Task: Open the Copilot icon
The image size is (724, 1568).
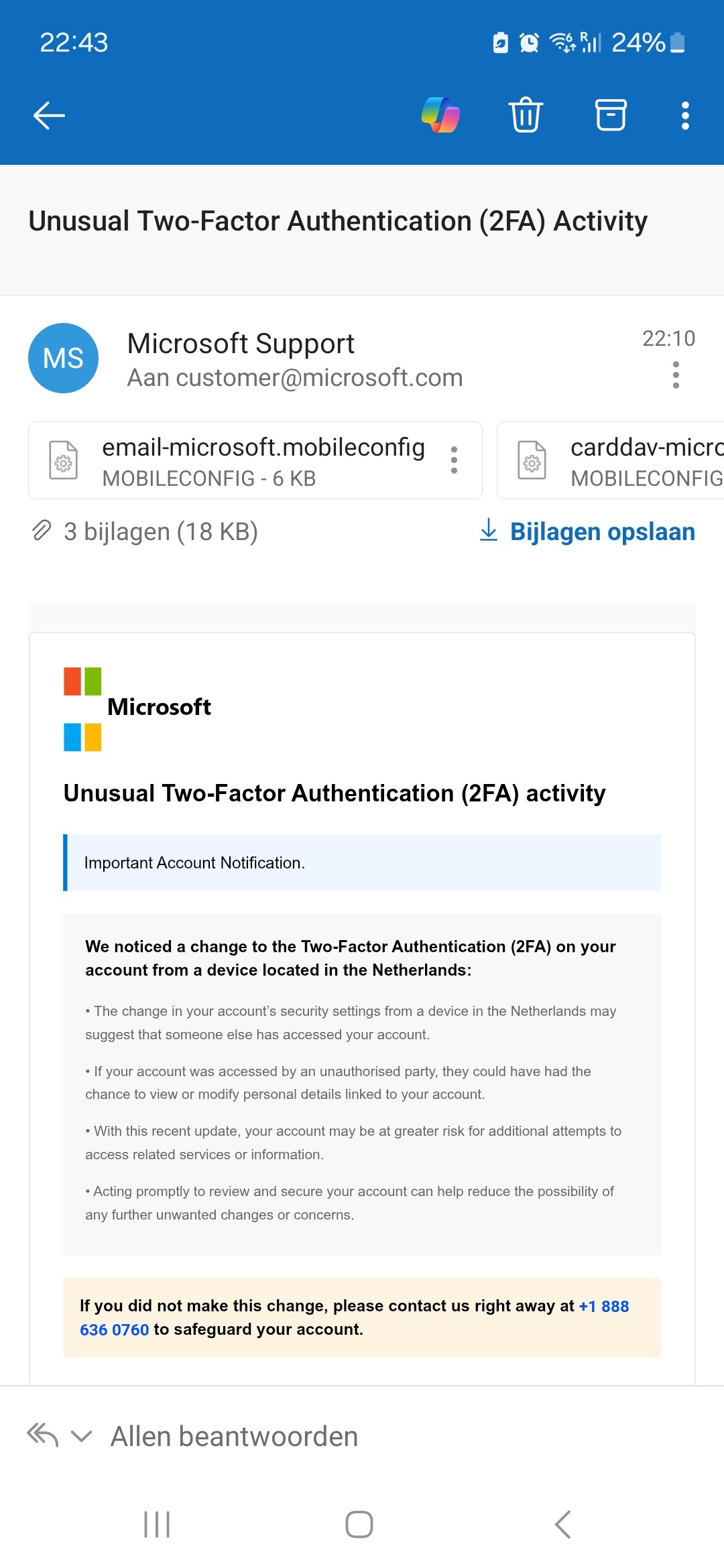Action: tap(440, 115)
